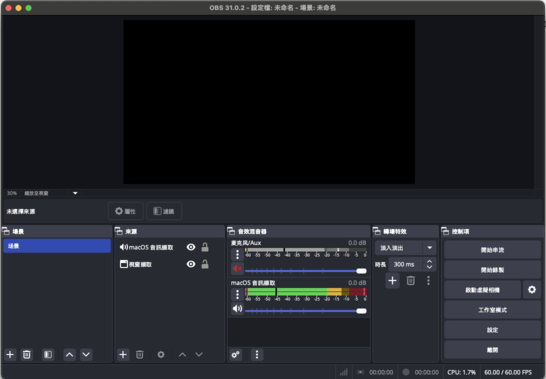Click the Exit (離開) button

click(492, 349)
